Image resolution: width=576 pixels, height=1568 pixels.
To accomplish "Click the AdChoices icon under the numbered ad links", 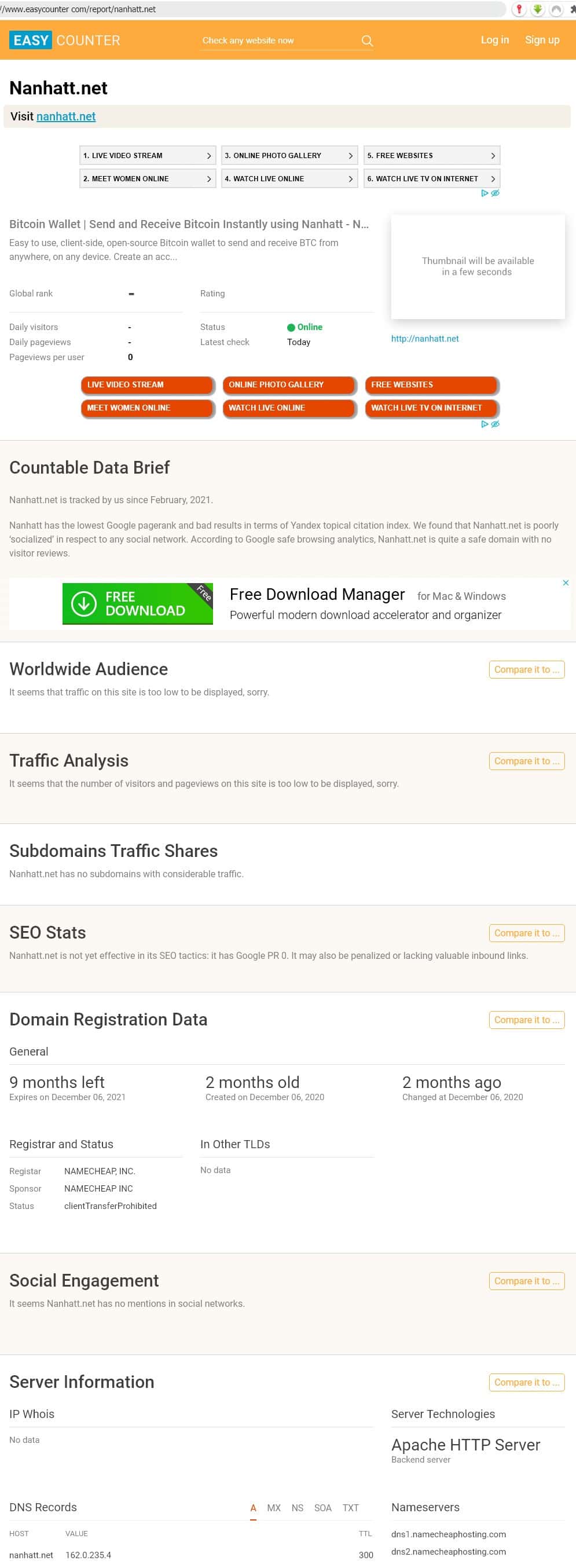I will [490, 193].
